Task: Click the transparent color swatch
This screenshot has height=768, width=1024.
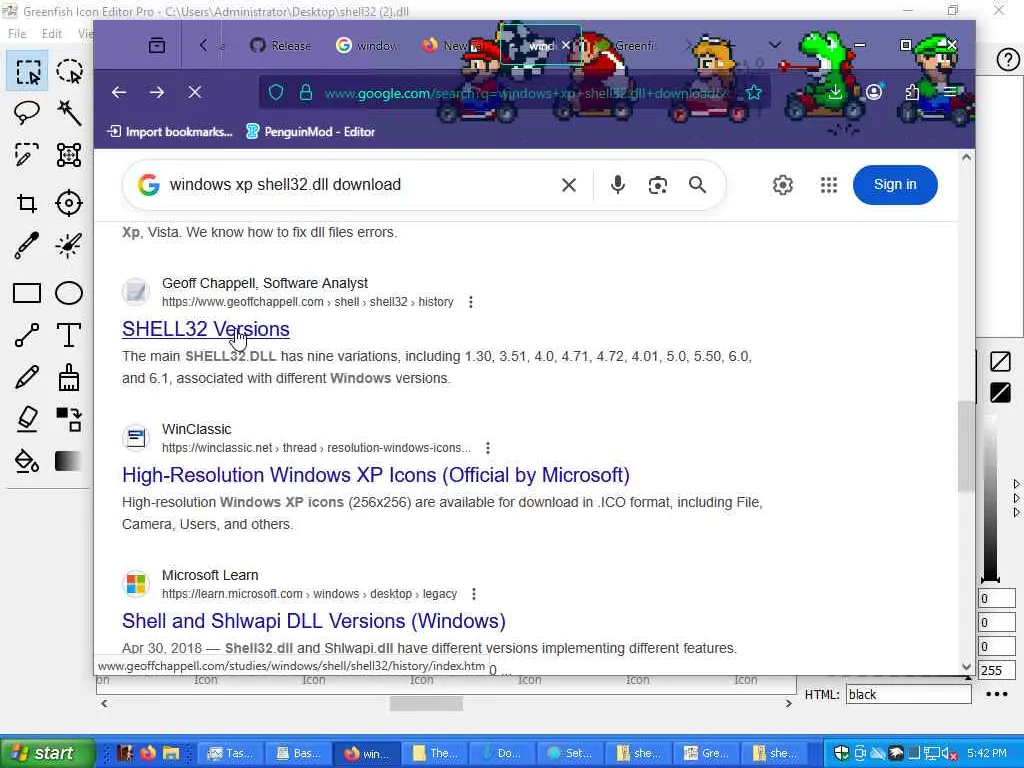Action: pos(1000,361)
